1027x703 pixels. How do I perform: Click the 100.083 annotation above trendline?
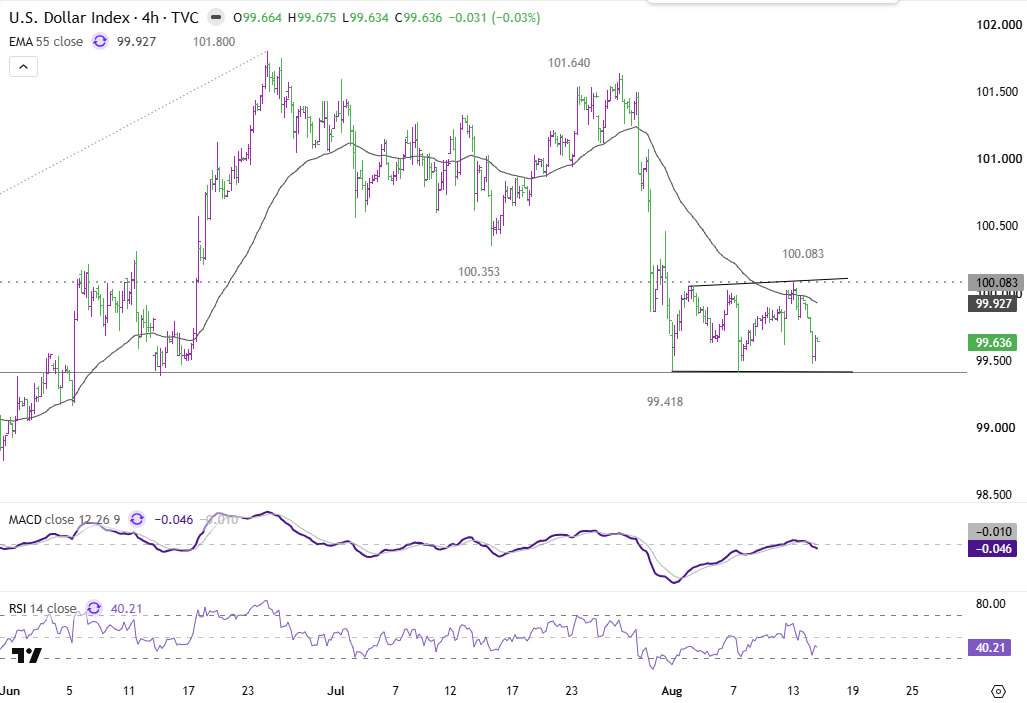point(803,254)
